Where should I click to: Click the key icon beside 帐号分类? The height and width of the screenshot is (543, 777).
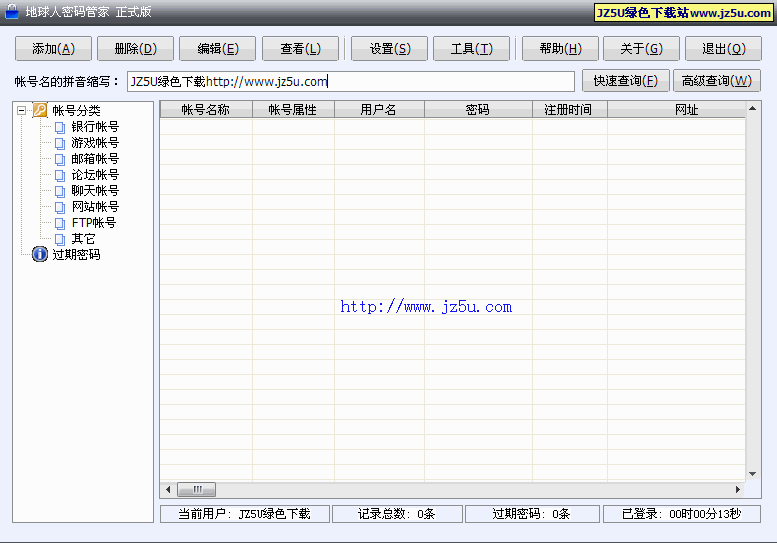[40, 110]
